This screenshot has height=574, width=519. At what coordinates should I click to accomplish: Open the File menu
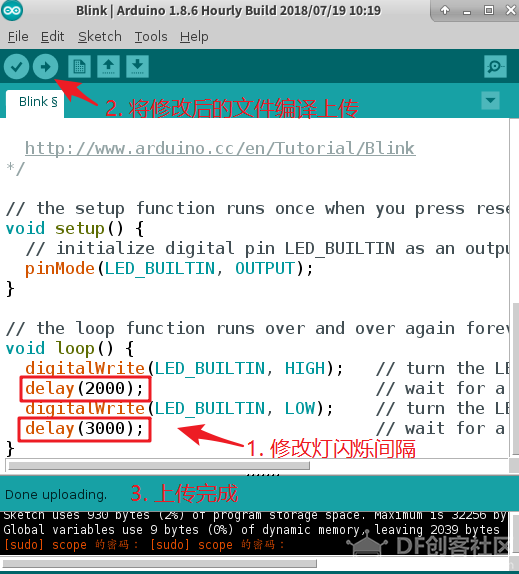(18, 37)
